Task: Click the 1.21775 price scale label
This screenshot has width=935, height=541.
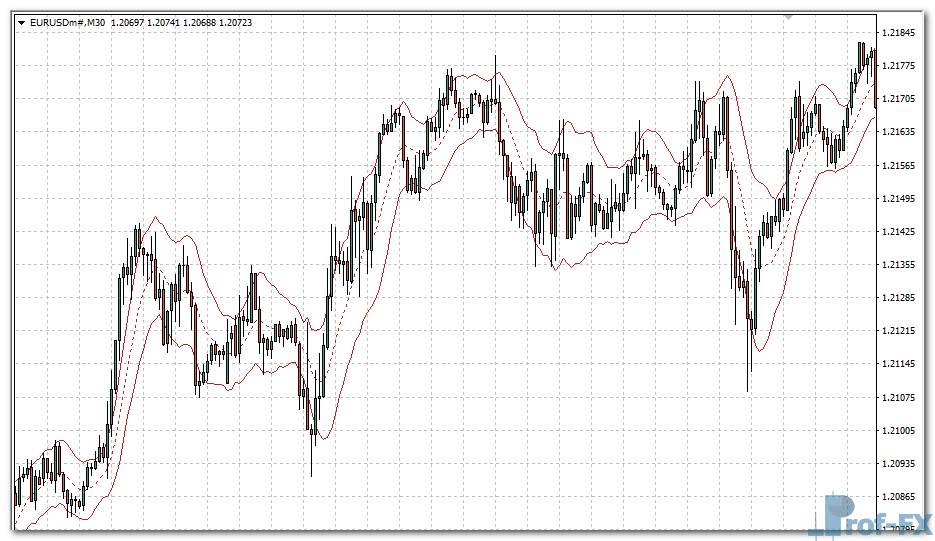Action: [902, 66]
